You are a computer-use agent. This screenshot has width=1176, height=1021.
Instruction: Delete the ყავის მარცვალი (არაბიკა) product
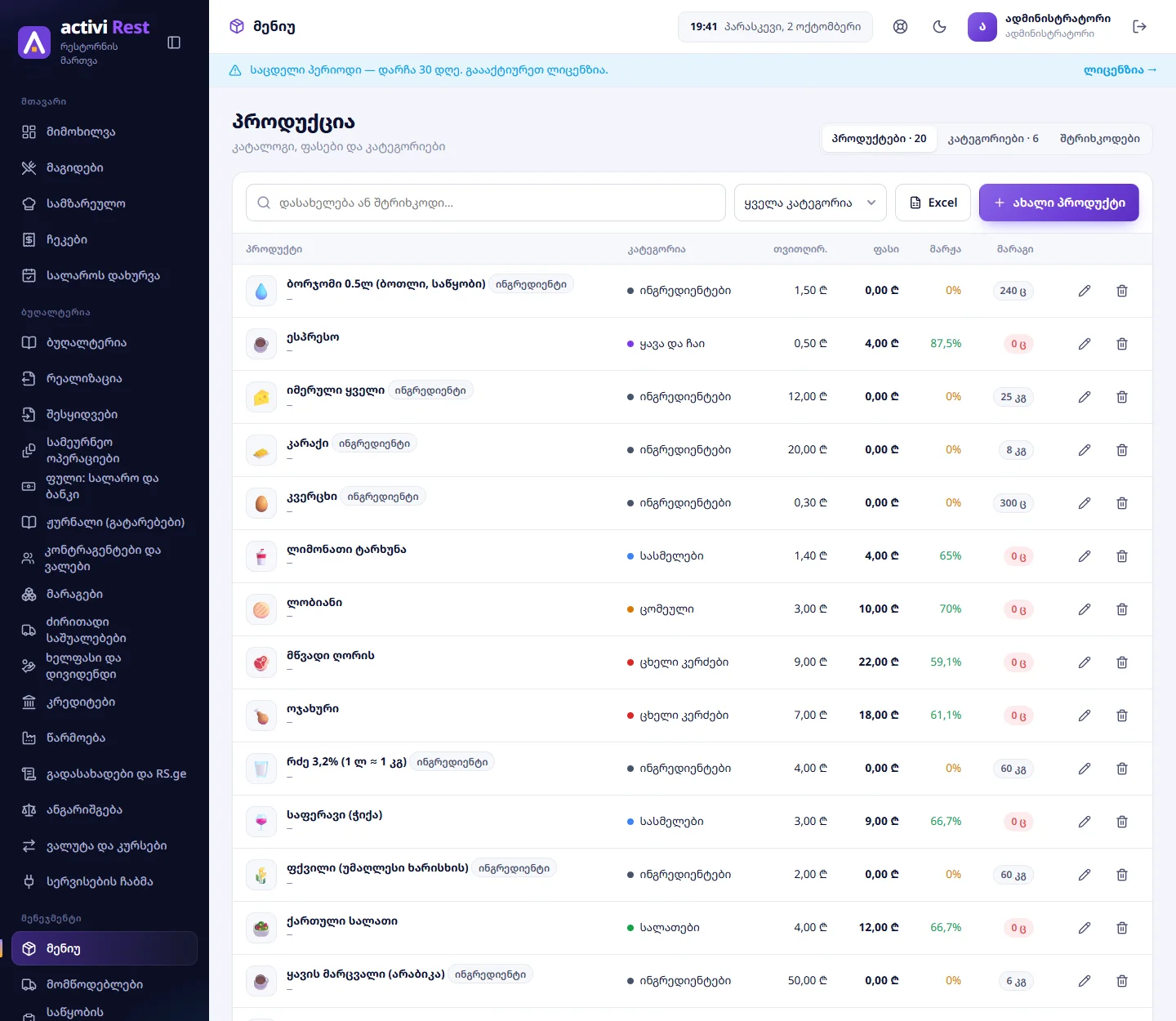[1122, 981]
